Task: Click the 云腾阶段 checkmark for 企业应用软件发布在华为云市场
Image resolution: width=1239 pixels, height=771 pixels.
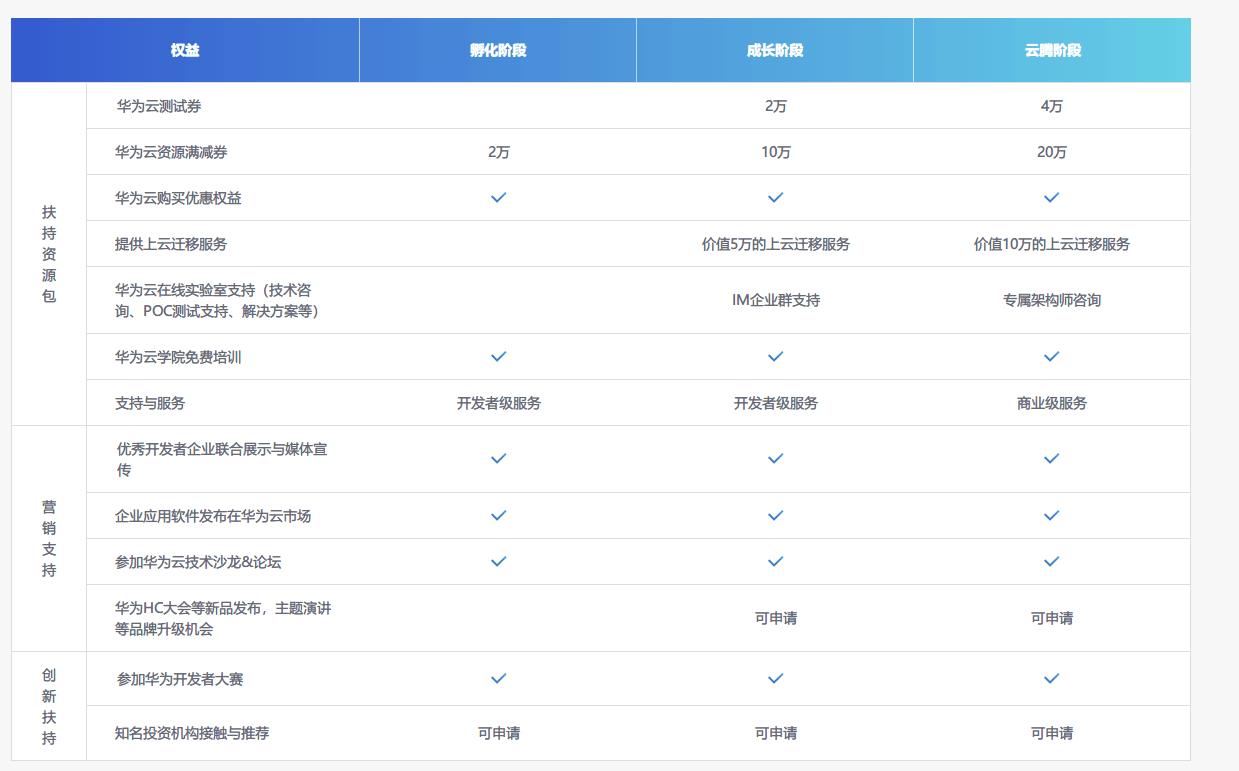Action: pos(1051,516)
